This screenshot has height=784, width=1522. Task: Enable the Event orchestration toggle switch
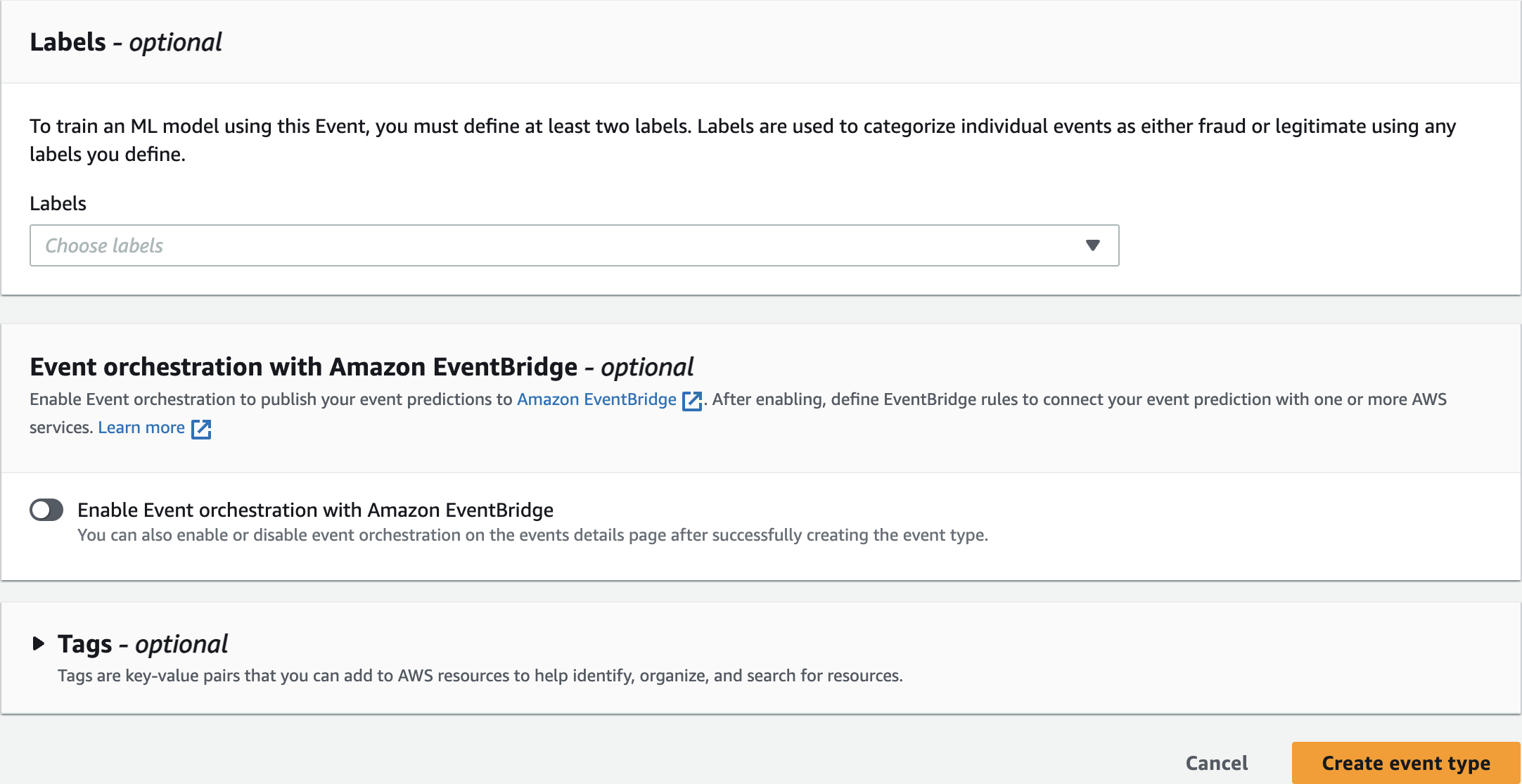(x=46, y=510)
